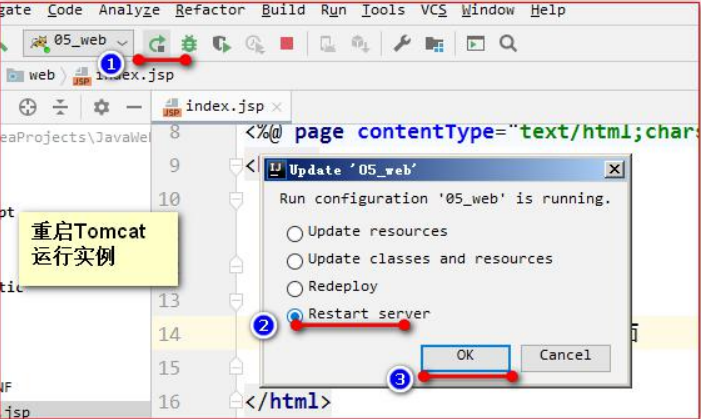This screenshot has width=701, height=419.
Task: Toggle code fold marker at line 10
Action: [236, 200]
